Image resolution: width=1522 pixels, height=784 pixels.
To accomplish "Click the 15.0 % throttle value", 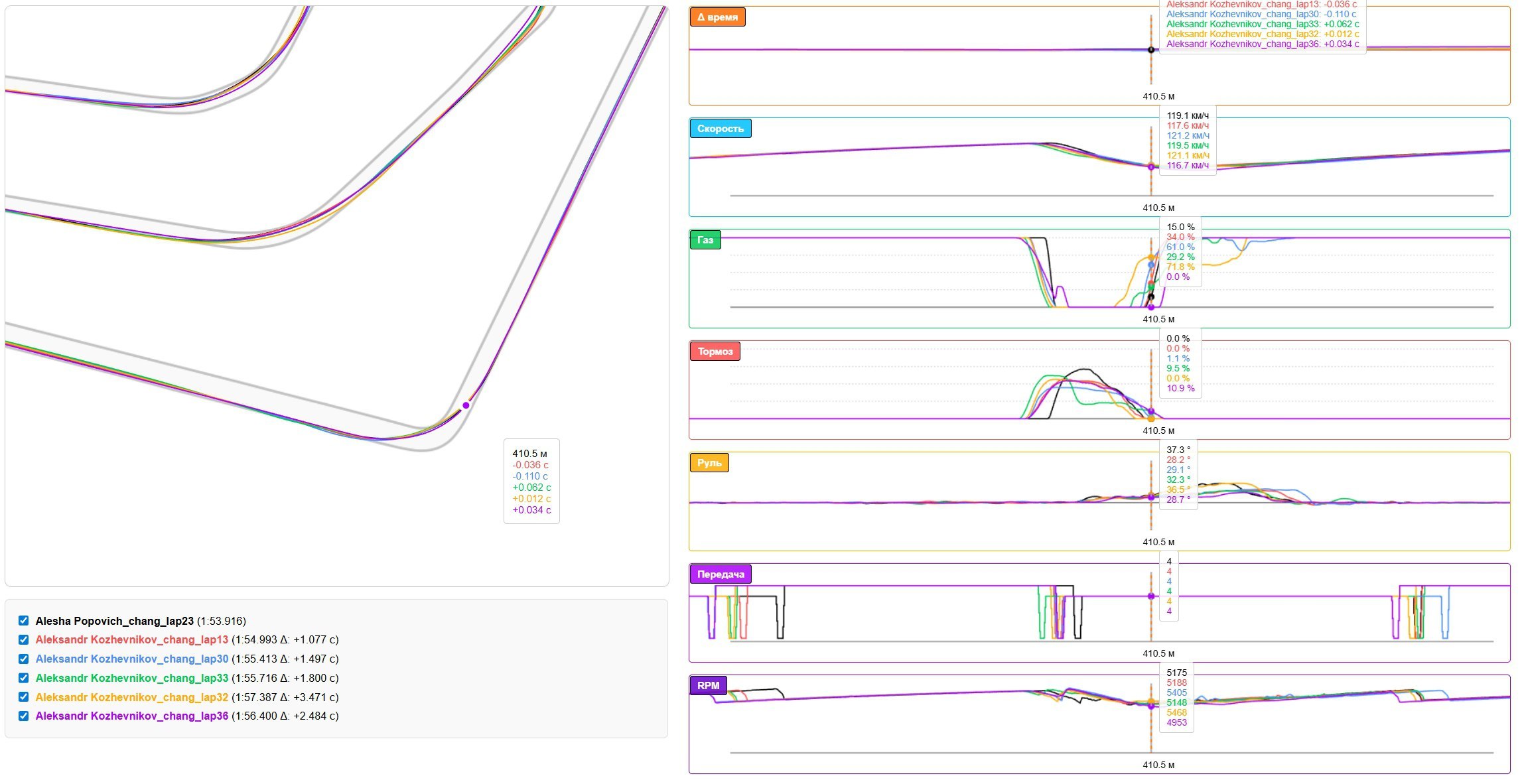I will coord(1180,227).
